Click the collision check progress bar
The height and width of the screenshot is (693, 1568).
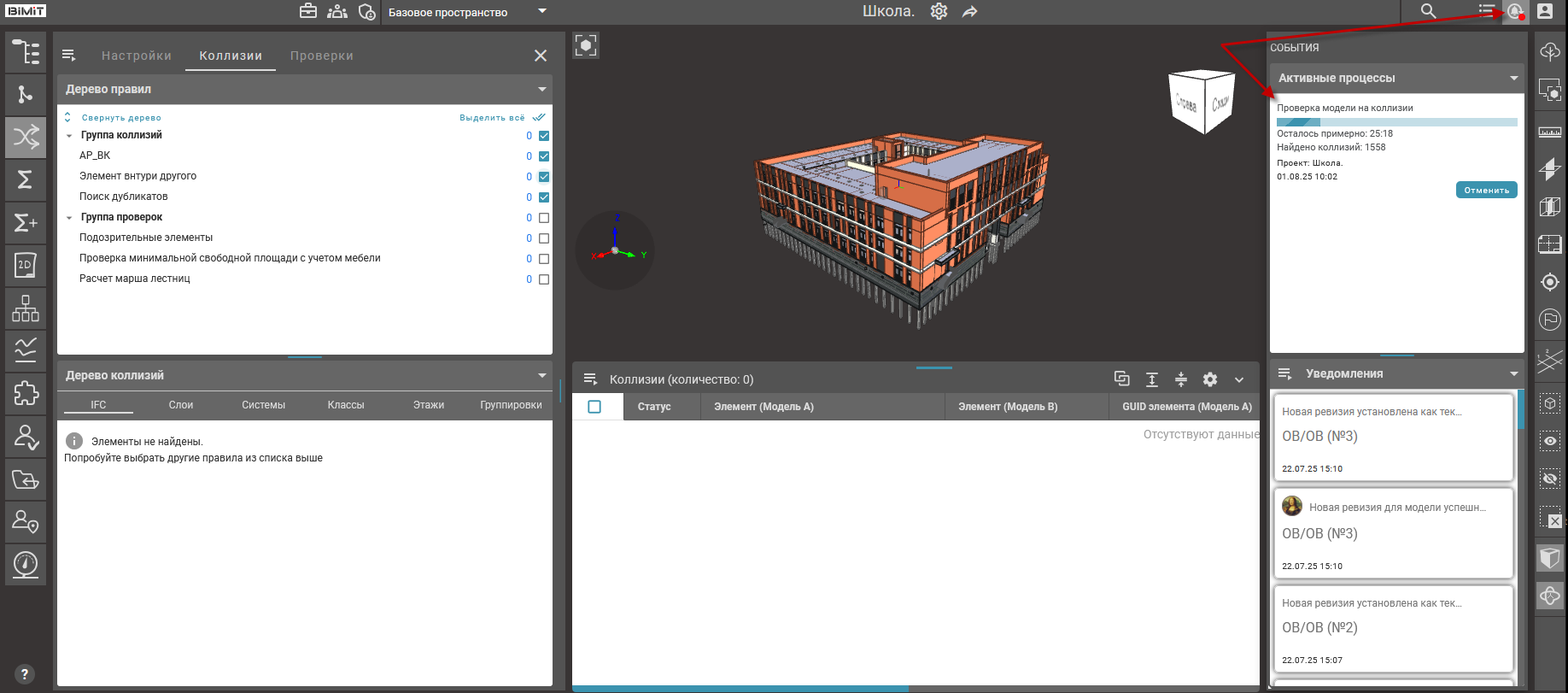coord(1396,122)
